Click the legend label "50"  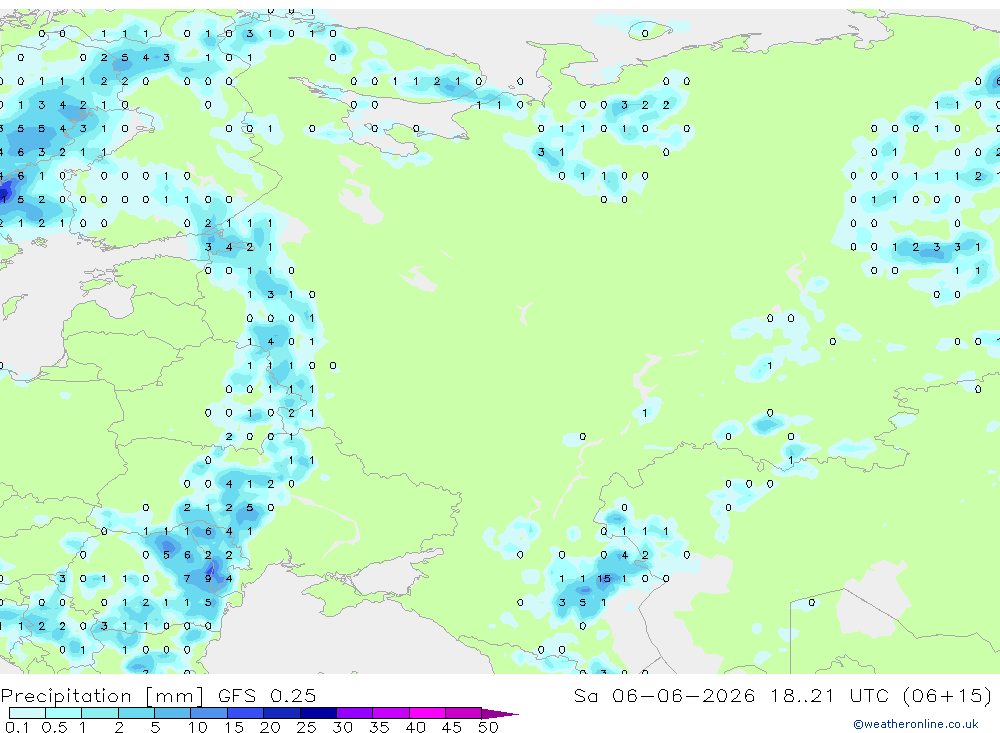pos(488,727)
